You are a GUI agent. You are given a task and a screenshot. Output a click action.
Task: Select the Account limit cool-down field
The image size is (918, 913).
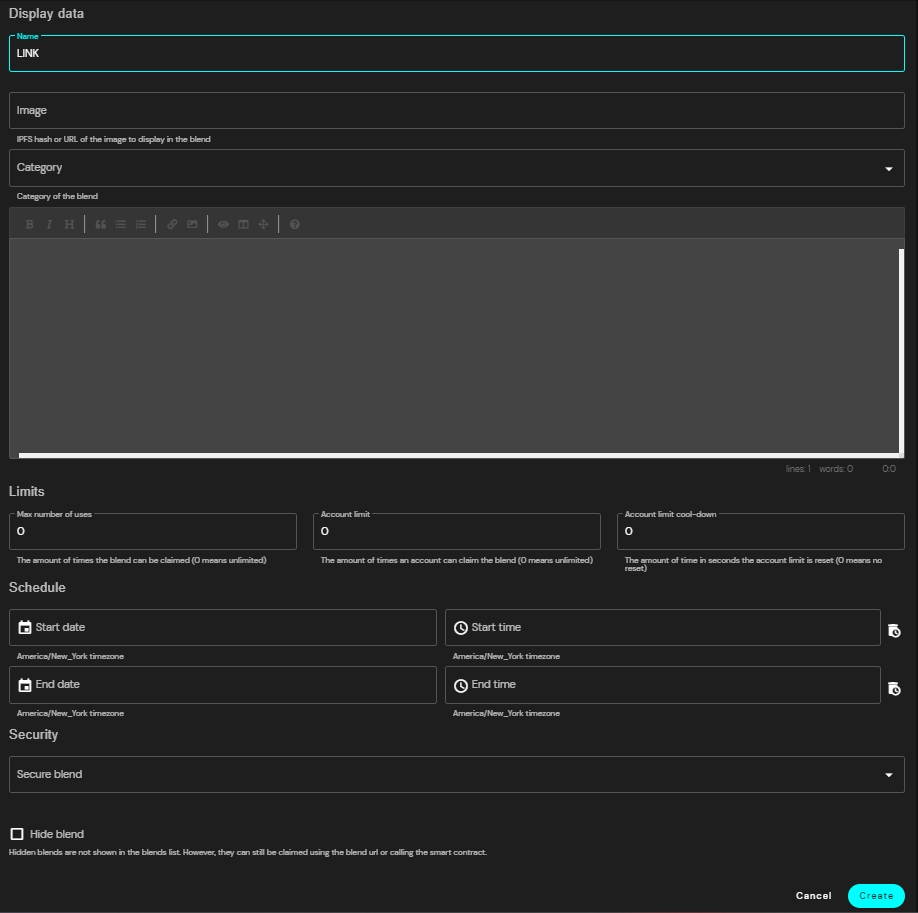(x=761, y=531)
